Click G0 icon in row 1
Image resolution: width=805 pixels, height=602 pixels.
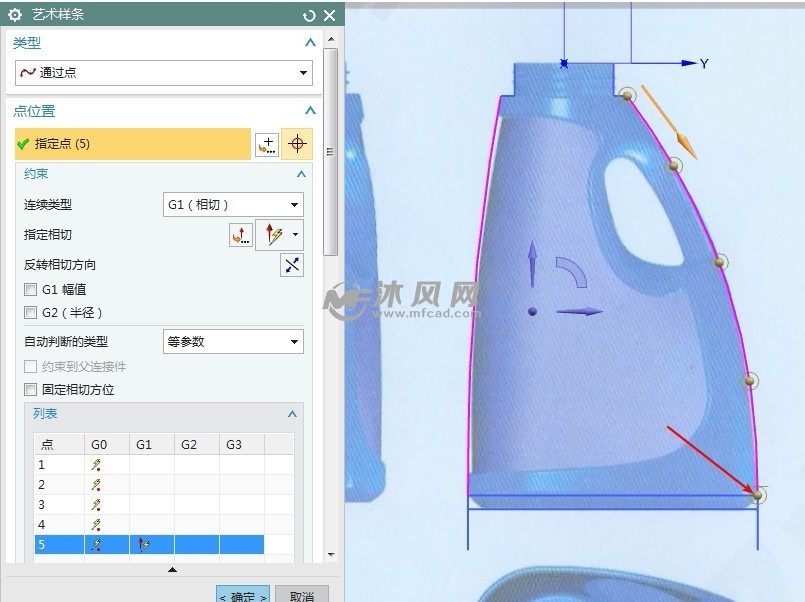pyautogui.click(x=96, y=465)
